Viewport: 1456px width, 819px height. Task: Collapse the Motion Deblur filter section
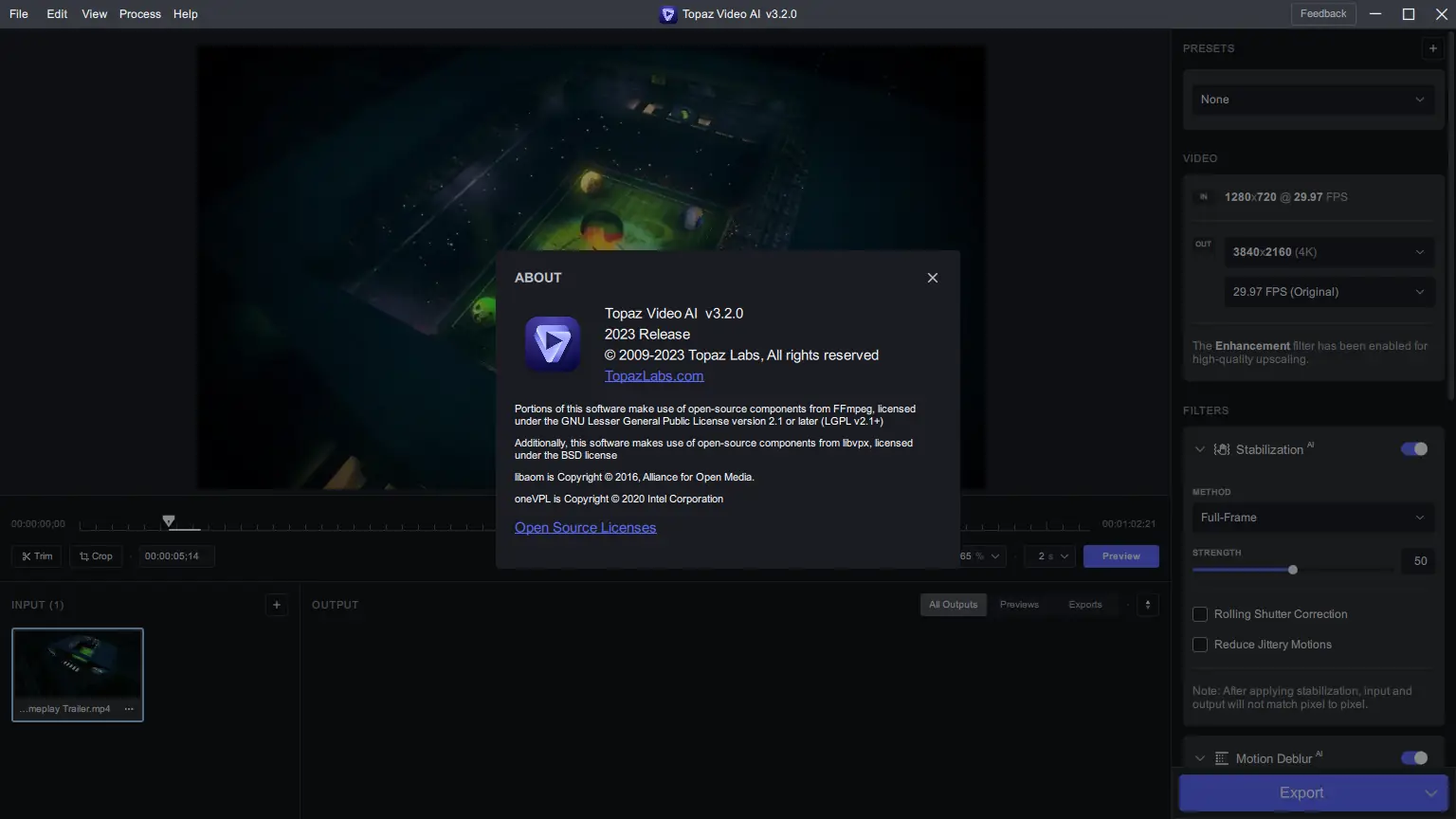pos(1200,758)
